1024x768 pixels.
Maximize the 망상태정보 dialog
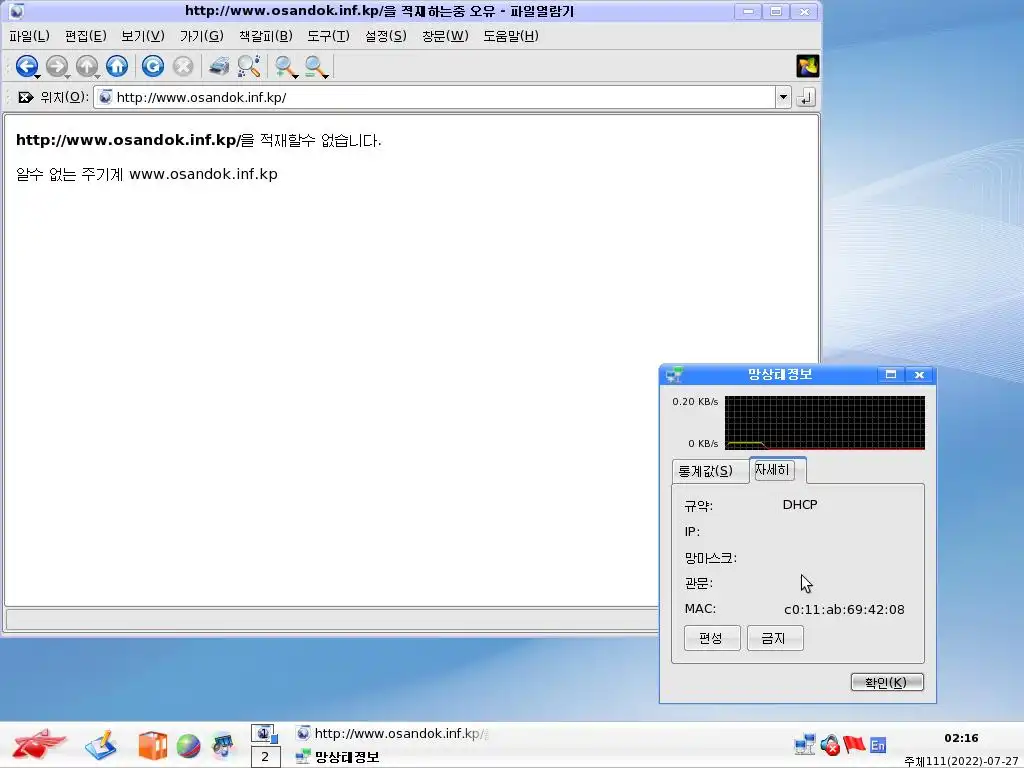tap(890, 374)
